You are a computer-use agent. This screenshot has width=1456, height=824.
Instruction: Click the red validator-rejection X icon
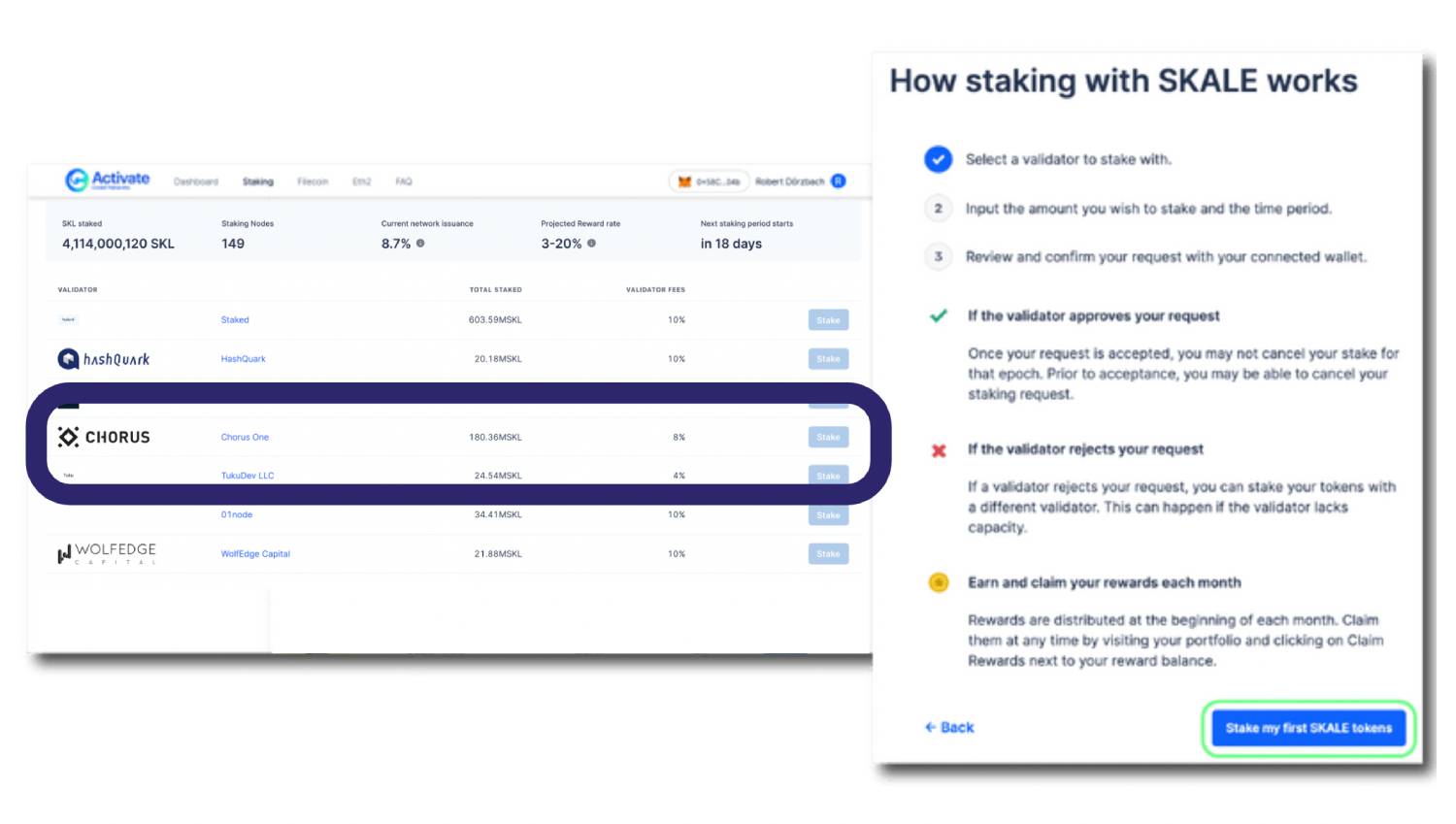tap(939, 449)
